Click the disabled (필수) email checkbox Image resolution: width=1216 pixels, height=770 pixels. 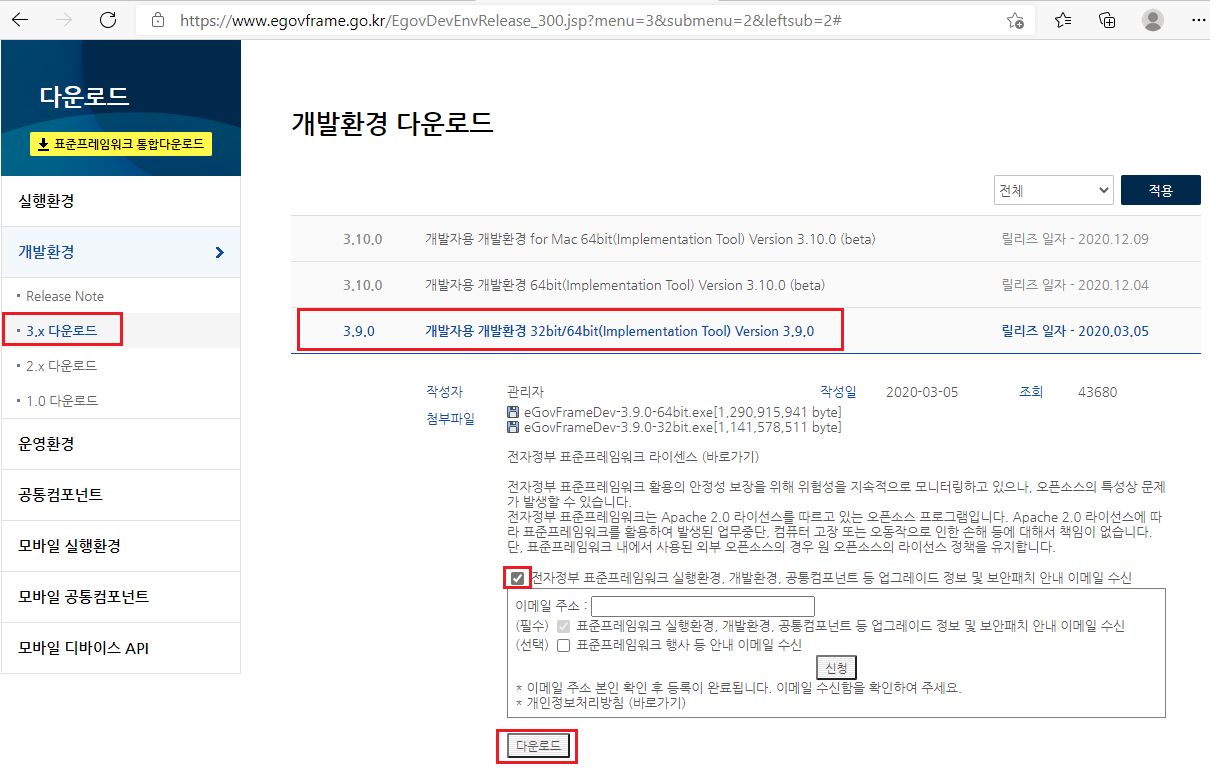pos(563,626)
